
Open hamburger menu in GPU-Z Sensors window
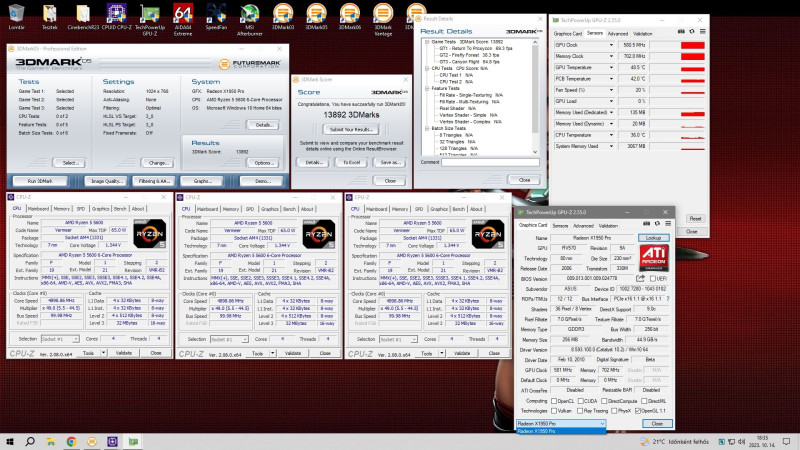703,32
